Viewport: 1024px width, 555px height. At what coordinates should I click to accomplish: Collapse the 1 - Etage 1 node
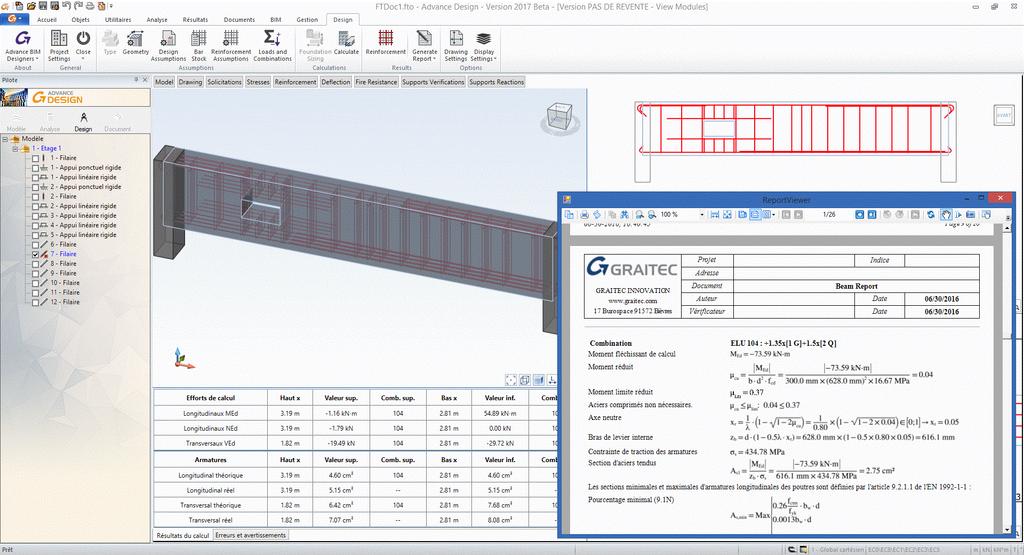[x=15, y=149]
